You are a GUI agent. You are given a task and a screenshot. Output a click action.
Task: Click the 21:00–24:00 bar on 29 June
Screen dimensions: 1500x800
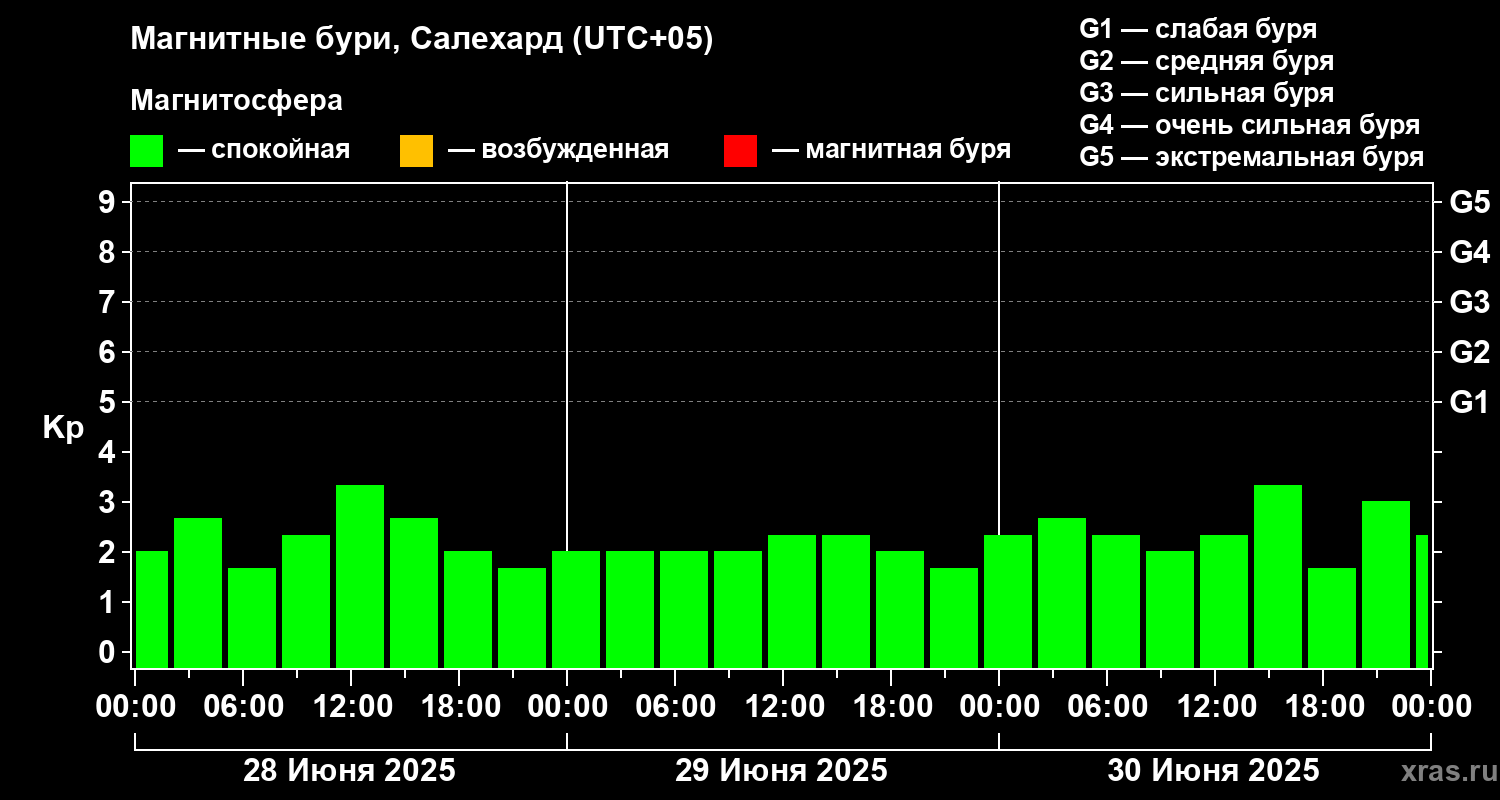coord(954,618)
